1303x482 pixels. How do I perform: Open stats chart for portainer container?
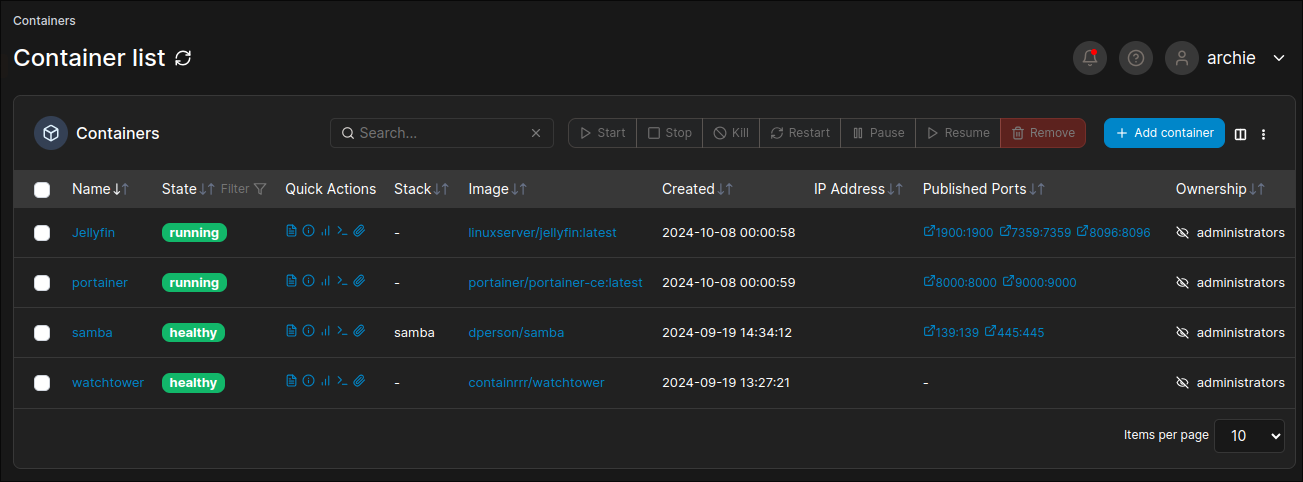[x=325, y=281]
